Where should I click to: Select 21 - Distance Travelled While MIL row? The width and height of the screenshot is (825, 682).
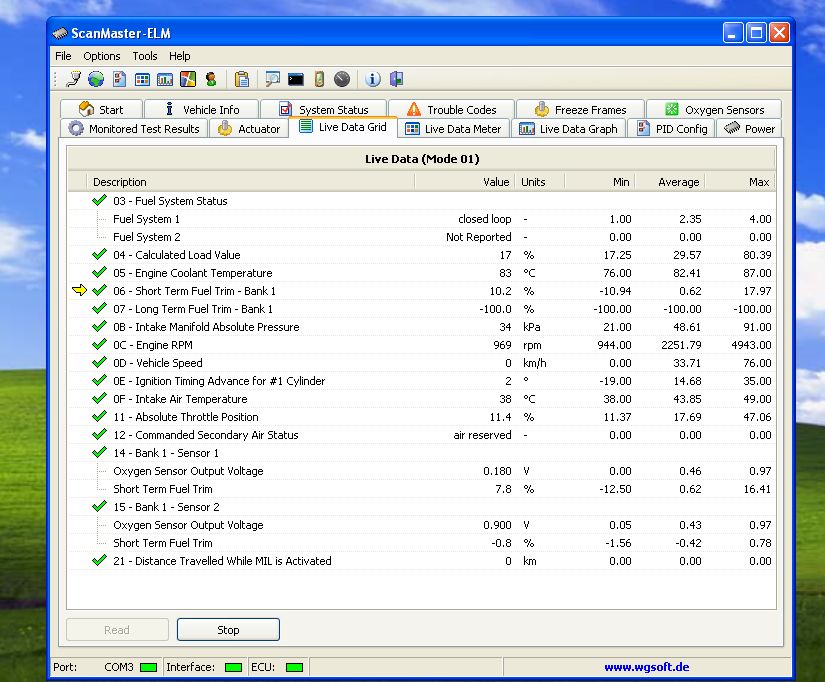coord(421,561)
